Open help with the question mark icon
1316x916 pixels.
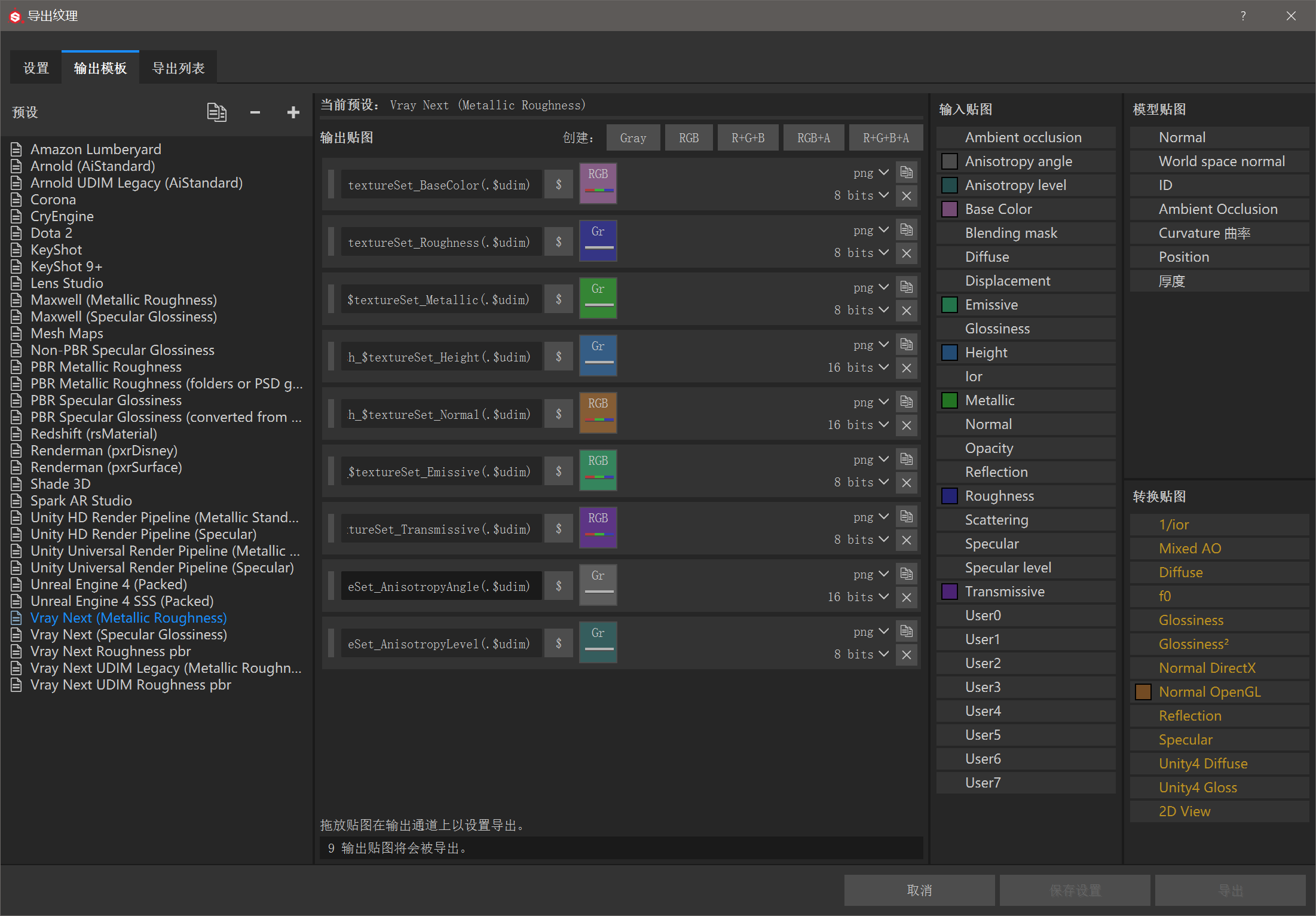tap(1243, 16)
